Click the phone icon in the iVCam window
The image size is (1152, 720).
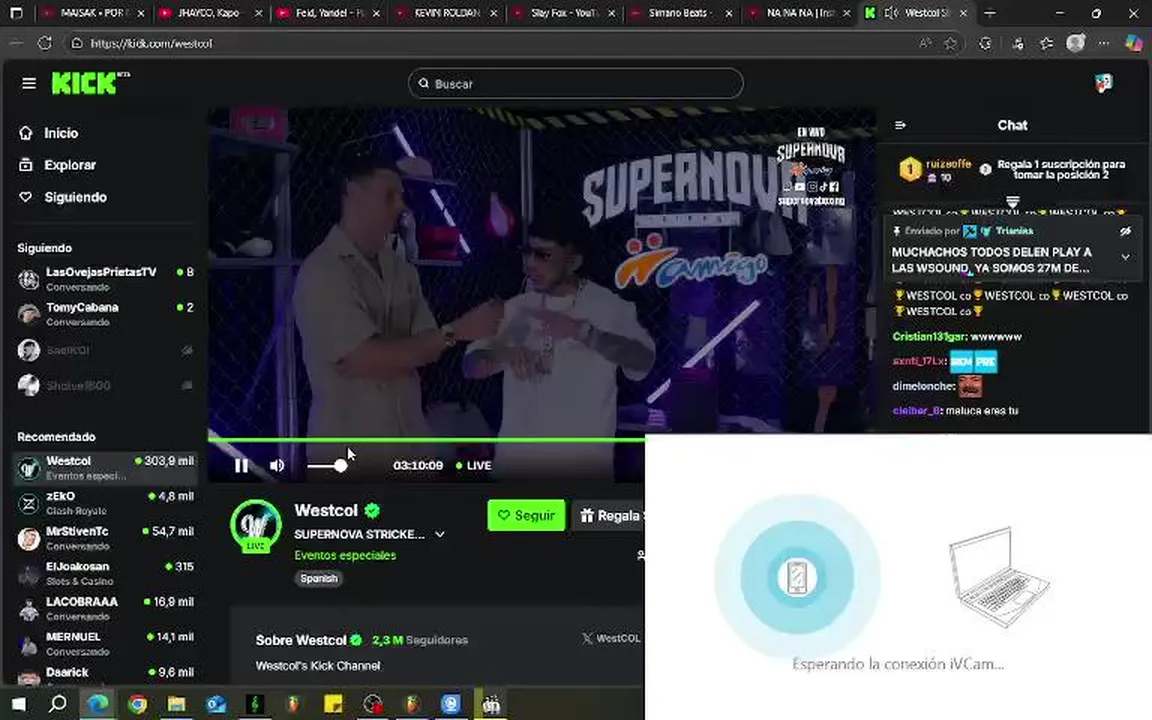[797, 577]
